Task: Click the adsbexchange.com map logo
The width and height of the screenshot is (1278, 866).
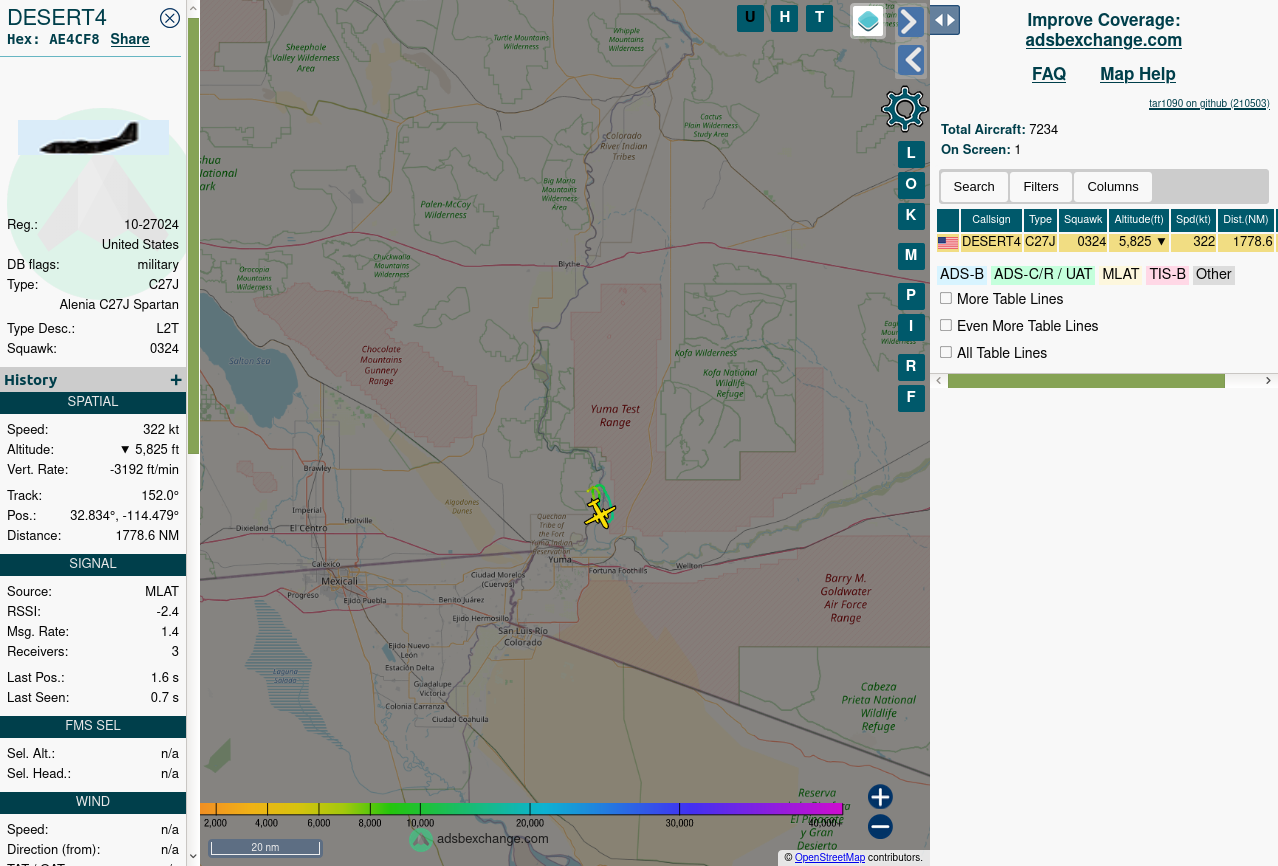Action: point(479,839)
